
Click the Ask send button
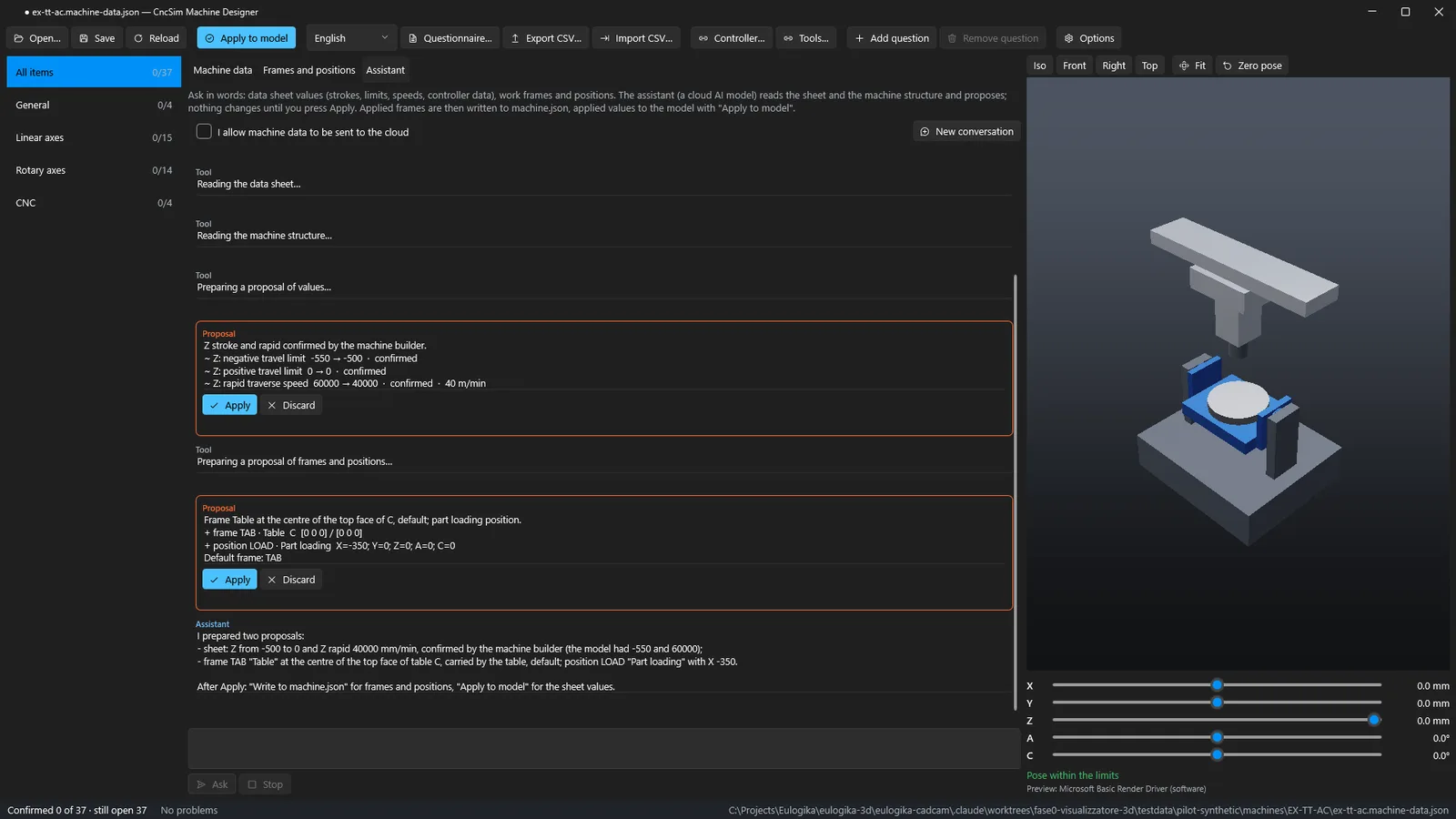coord(212,784)
